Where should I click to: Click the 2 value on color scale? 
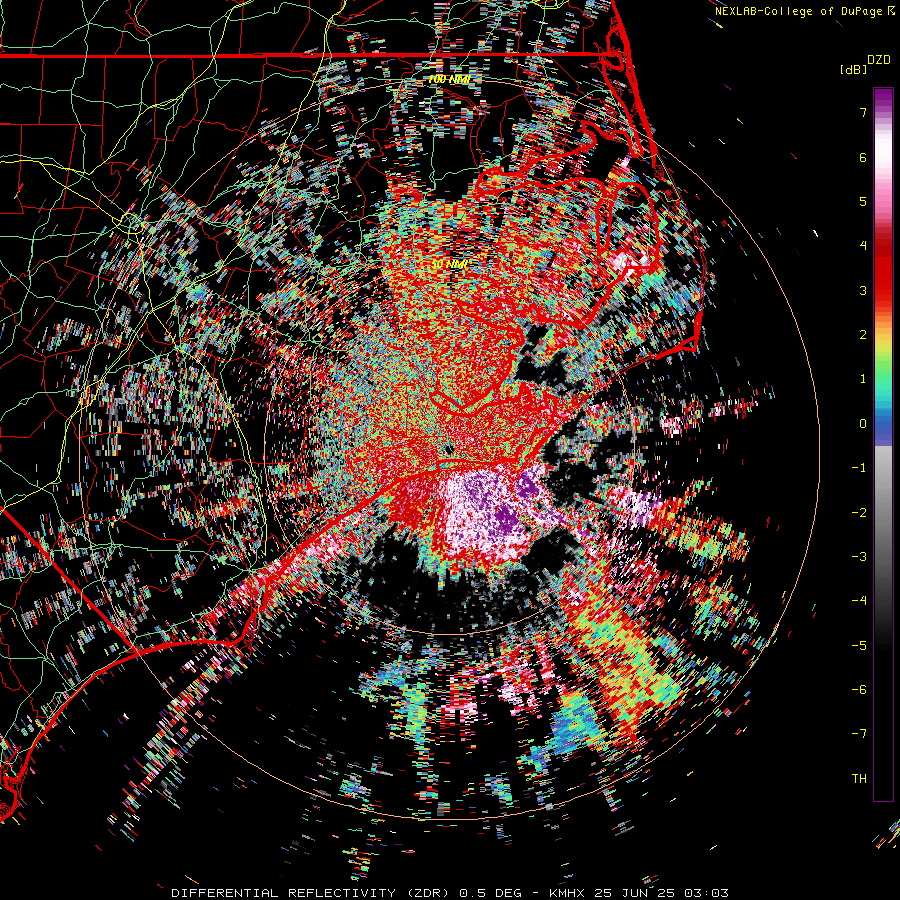coord(863,335)
